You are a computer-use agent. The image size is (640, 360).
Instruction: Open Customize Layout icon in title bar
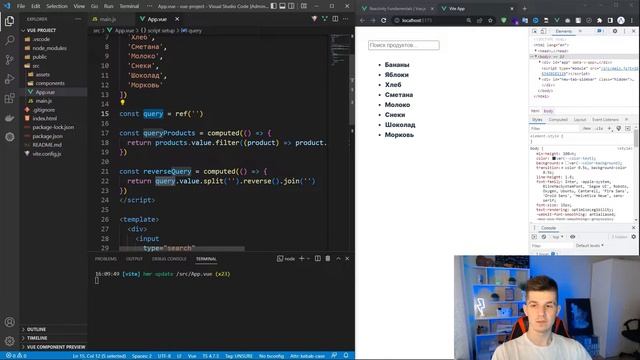(304, 6)
